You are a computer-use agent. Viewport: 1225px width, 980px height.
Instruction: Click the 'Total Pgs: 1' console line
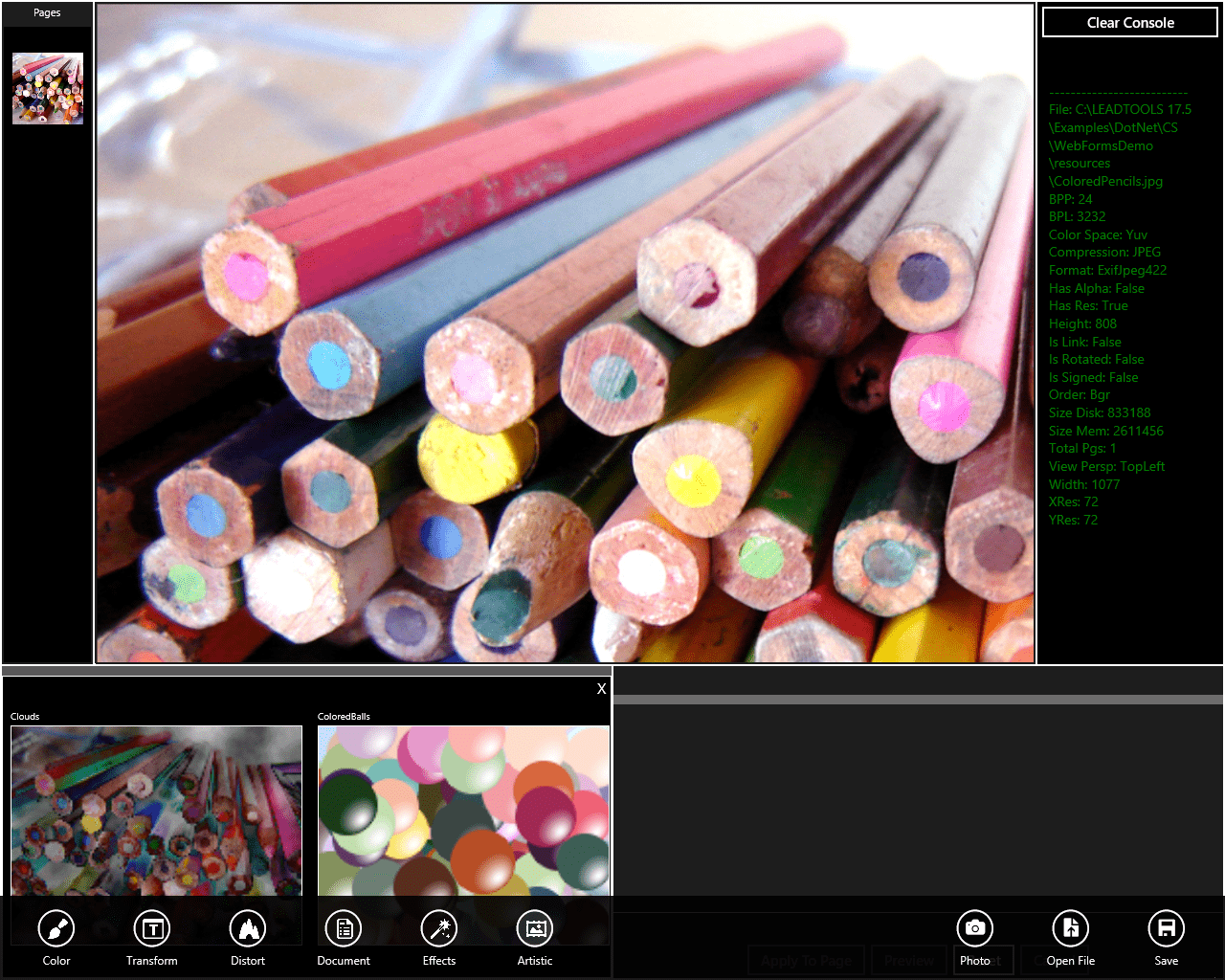click(1082, 448)
